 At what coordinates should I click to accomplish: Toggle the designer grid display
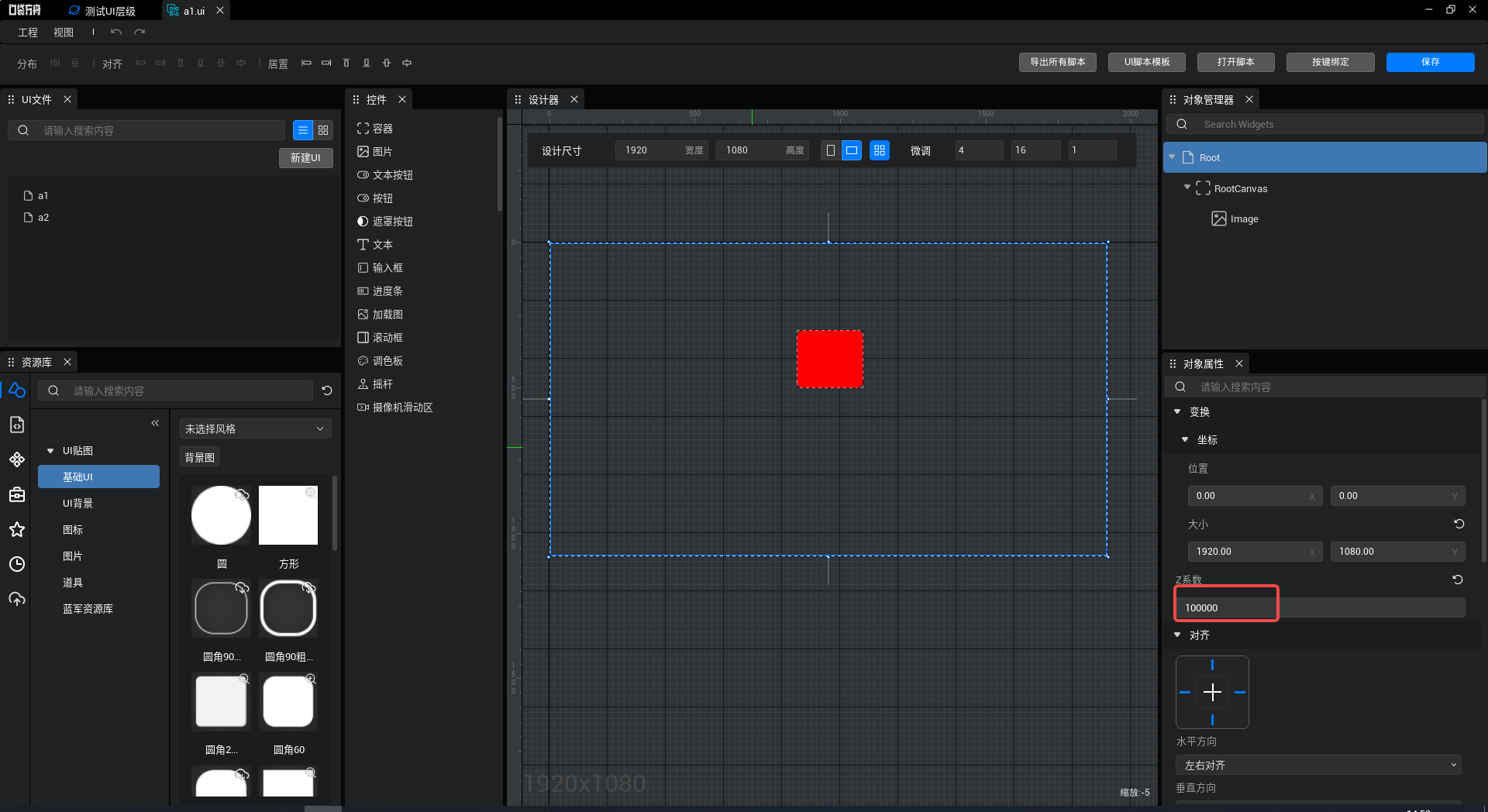879,150
